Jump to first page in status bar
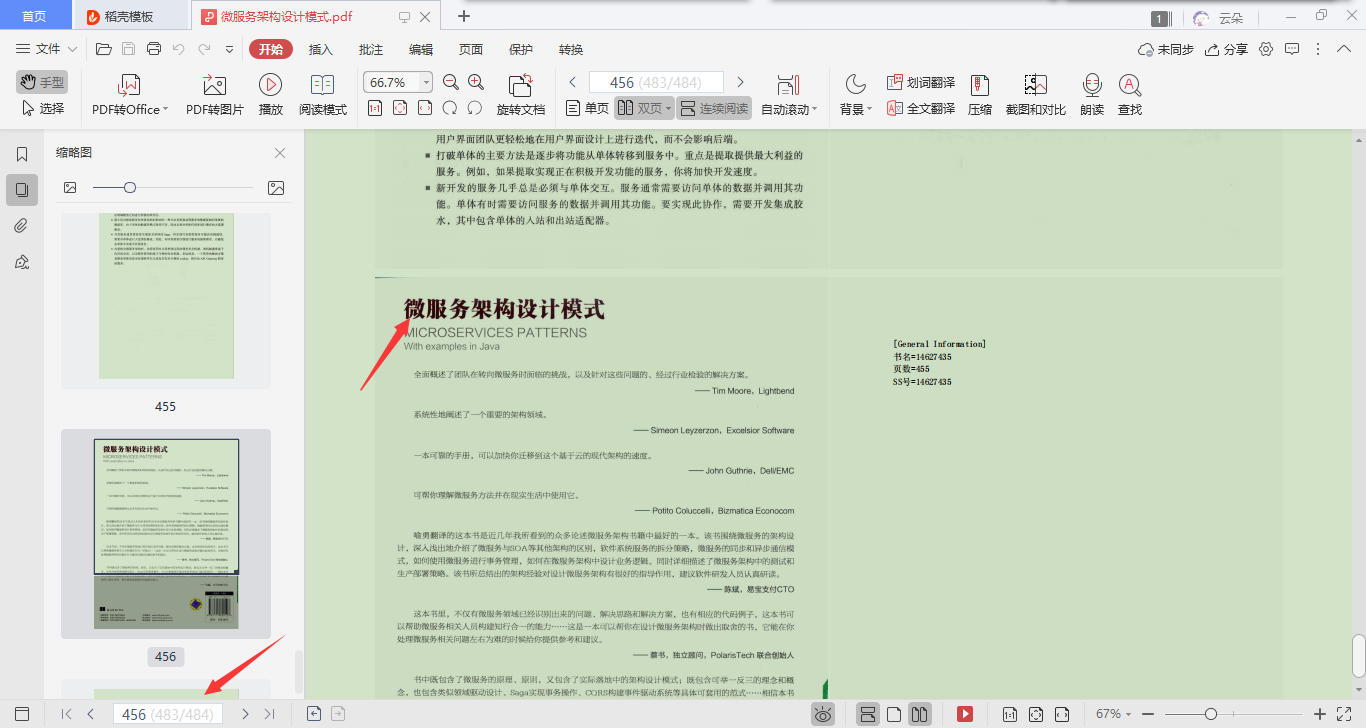Viewport: 1366px width, 728px height. coord(66,714)
